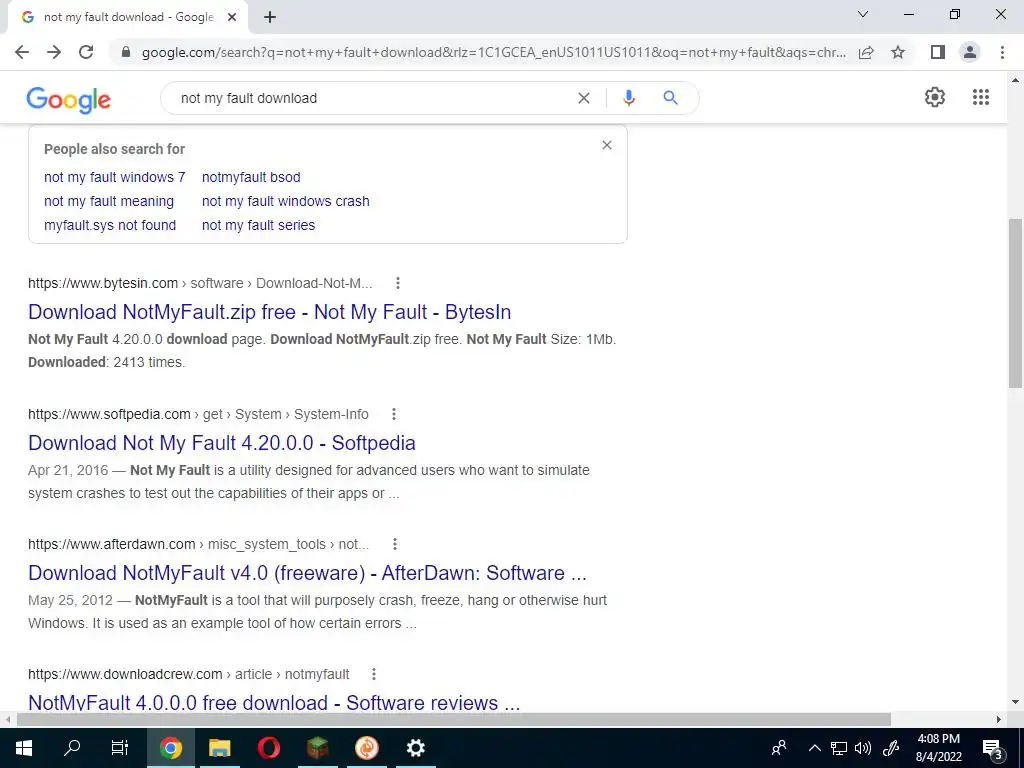Clear the Google search box text
Viewport: 1024px width, 768px height.
[584, 98]
